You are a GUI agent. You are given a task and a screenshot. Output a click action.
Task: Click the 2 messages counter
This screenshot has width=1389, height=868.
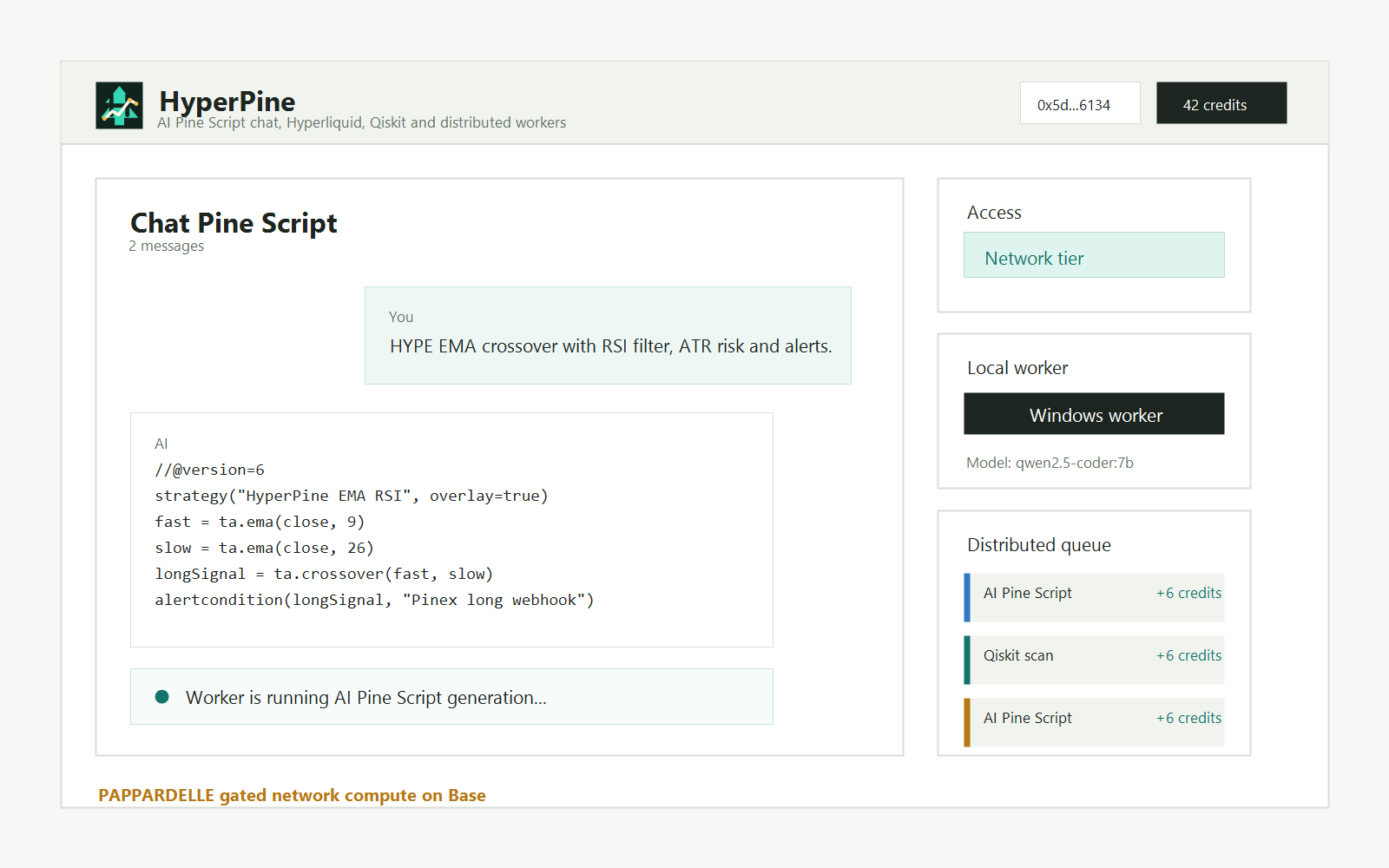coord(167,247)
